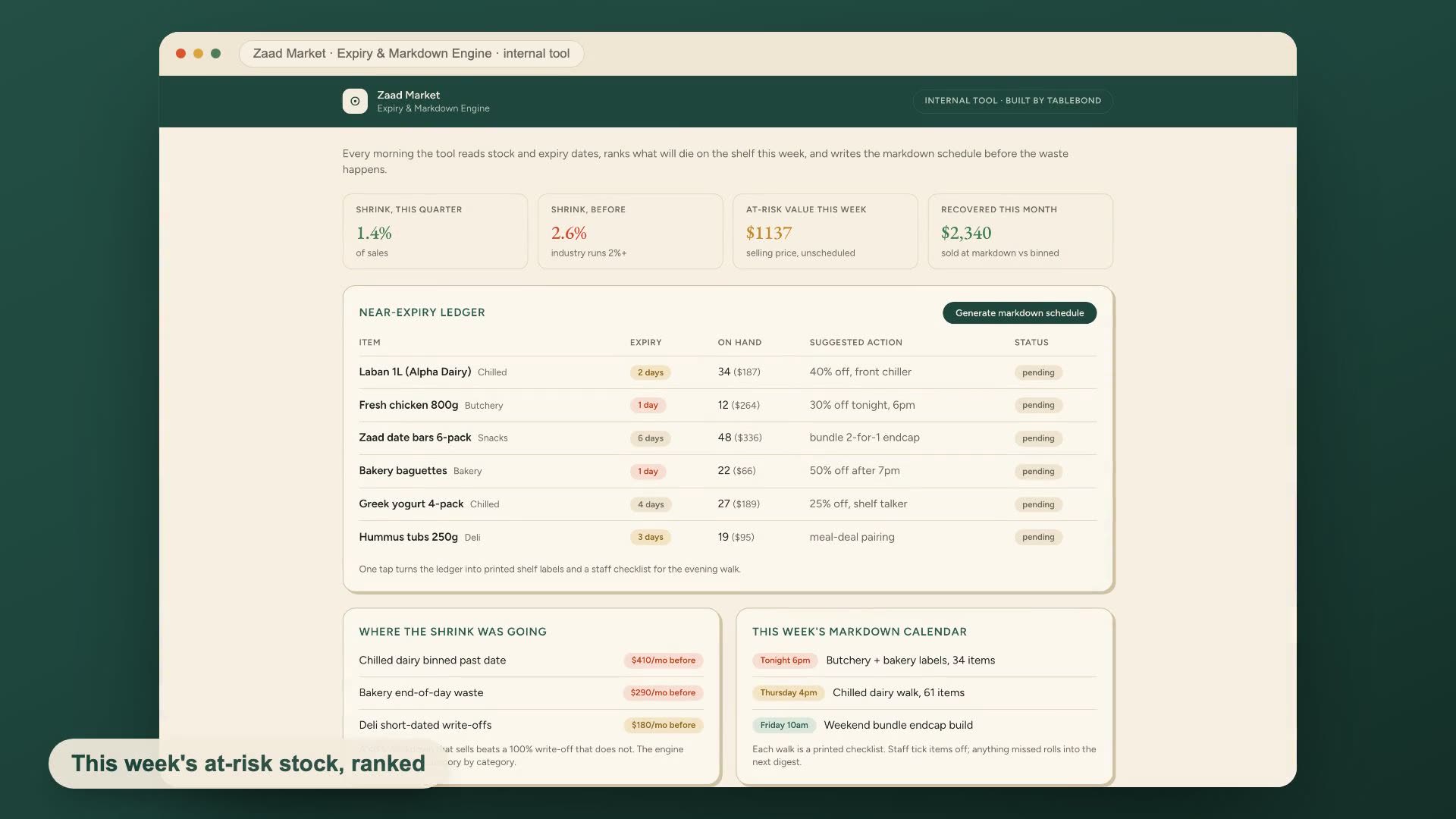Click '30% off tonight, 6pm' action
Image resolution: width=1456 pixels, height=819 pixels.
coord(861,405)
